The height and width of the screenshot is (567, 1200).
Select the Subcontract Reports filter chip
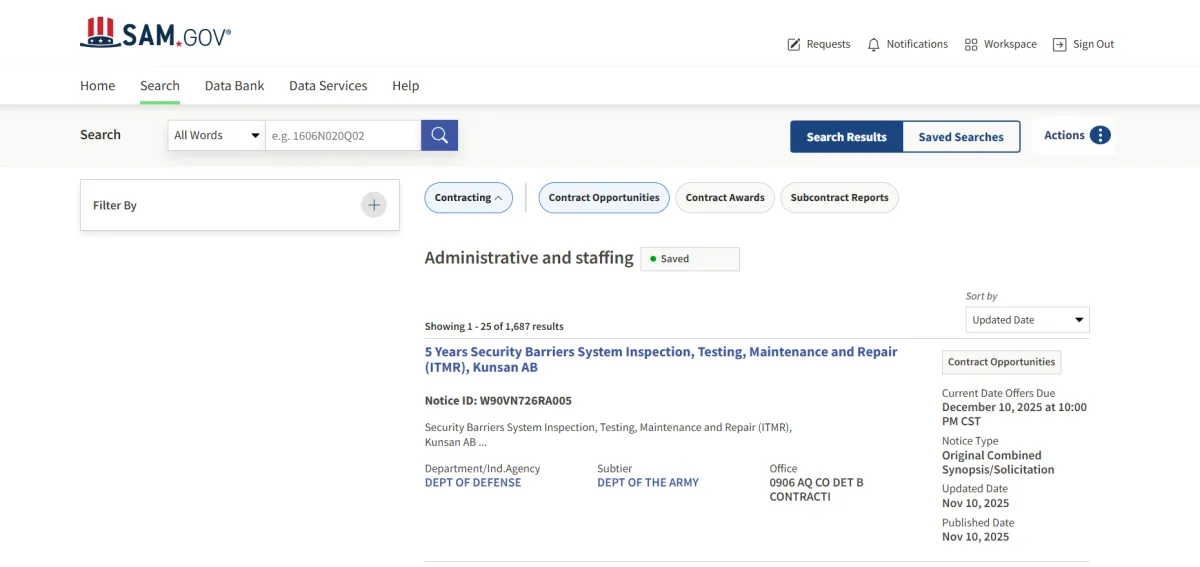click(x=839, y=198)
